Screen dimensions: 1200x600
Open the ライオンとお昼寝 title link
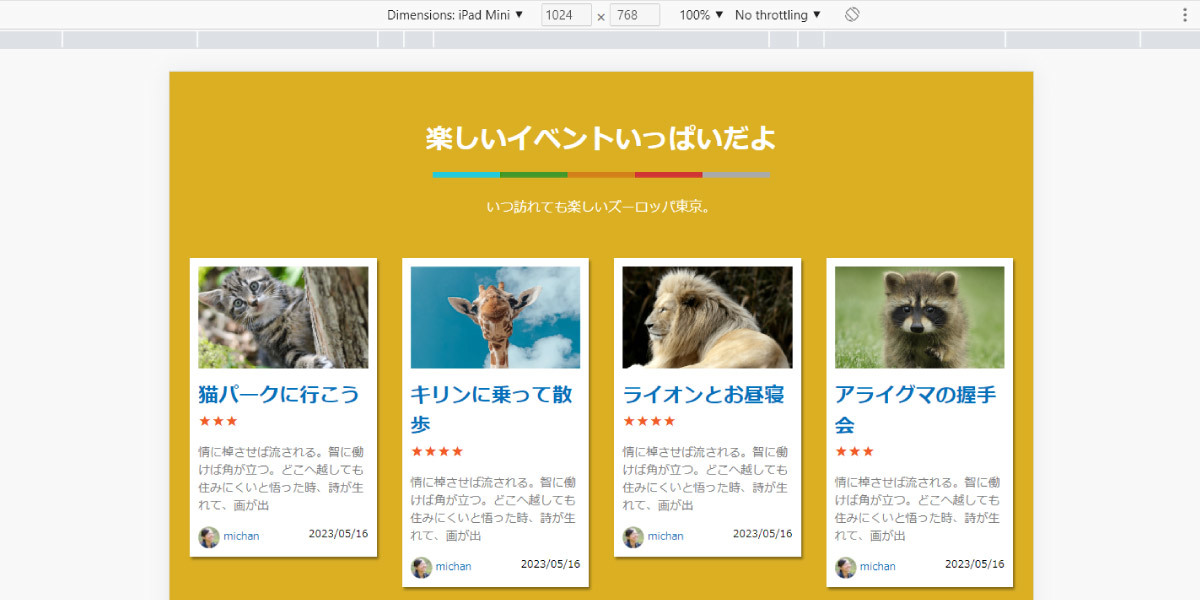coord(703,394)
